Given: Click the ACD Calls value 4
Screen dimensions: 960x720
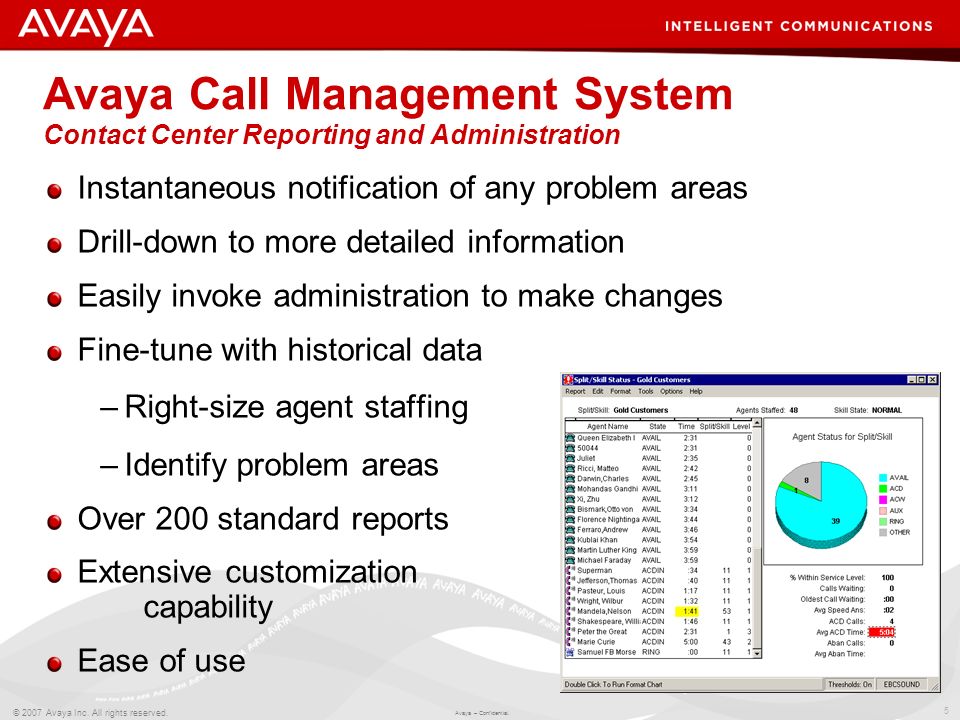Looking at the screenshot, I should click(x=891, y=621).
